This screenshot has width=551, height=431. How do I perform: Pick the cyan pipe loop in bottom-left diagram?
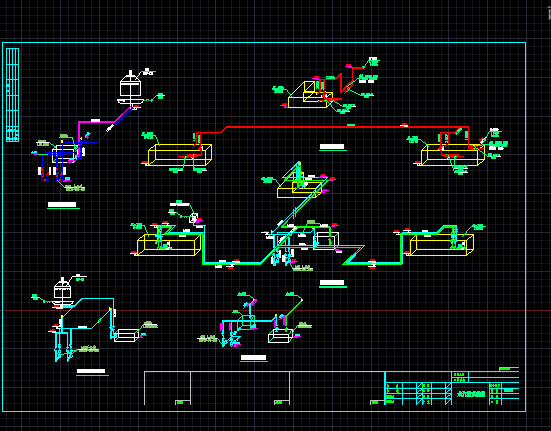88,313
